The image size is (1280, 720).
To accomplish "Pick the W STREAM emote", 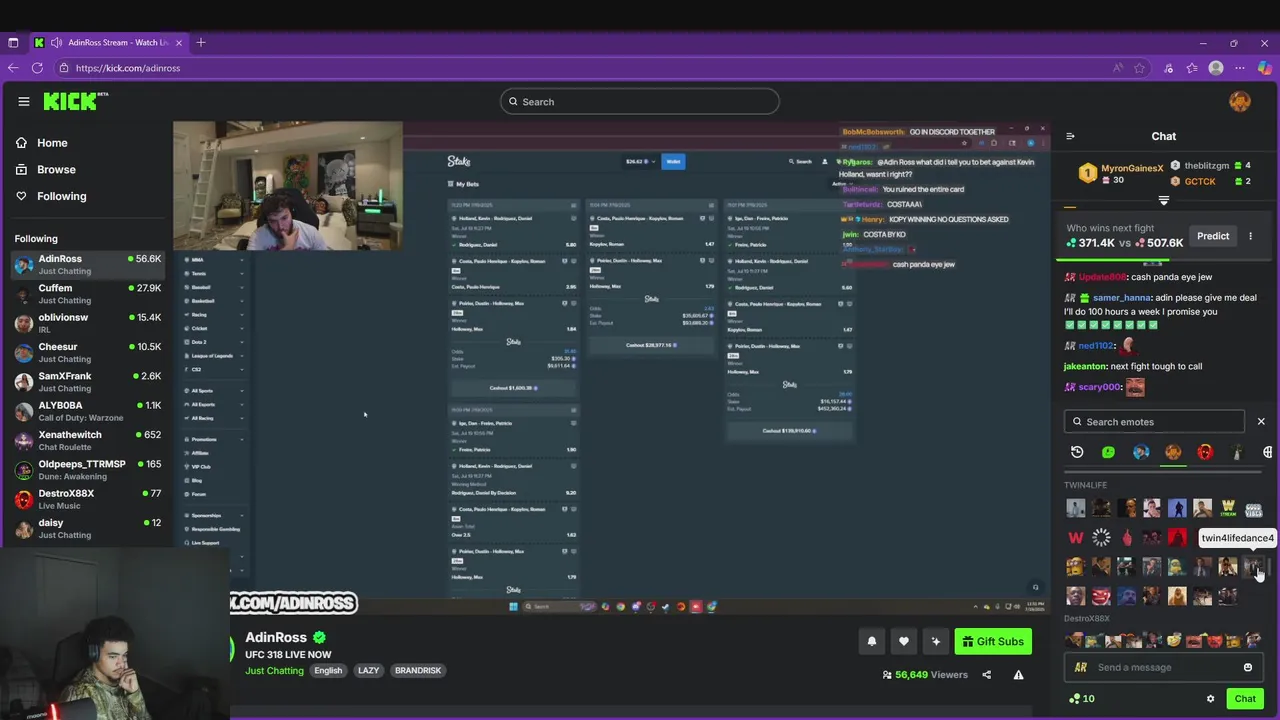I will point(1228,509).
